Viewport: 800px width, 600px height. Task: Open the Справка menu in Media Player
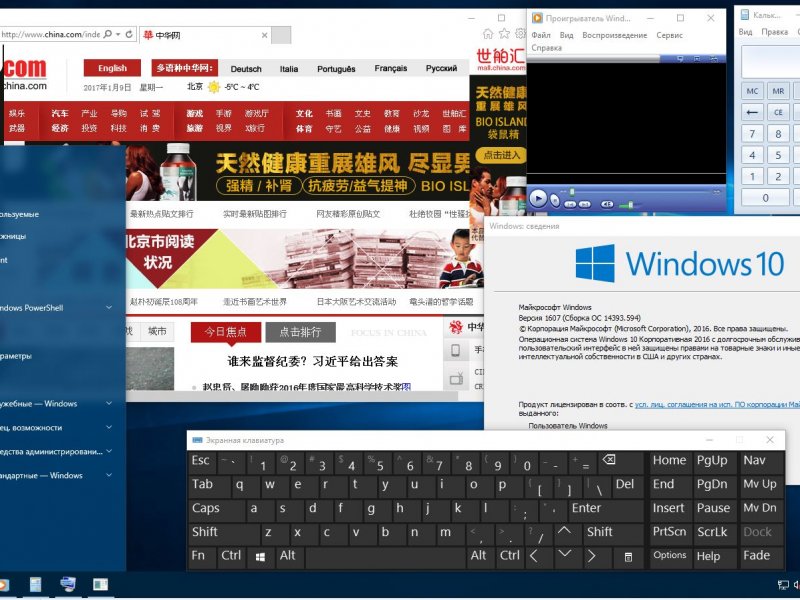(x=546, y=48)
